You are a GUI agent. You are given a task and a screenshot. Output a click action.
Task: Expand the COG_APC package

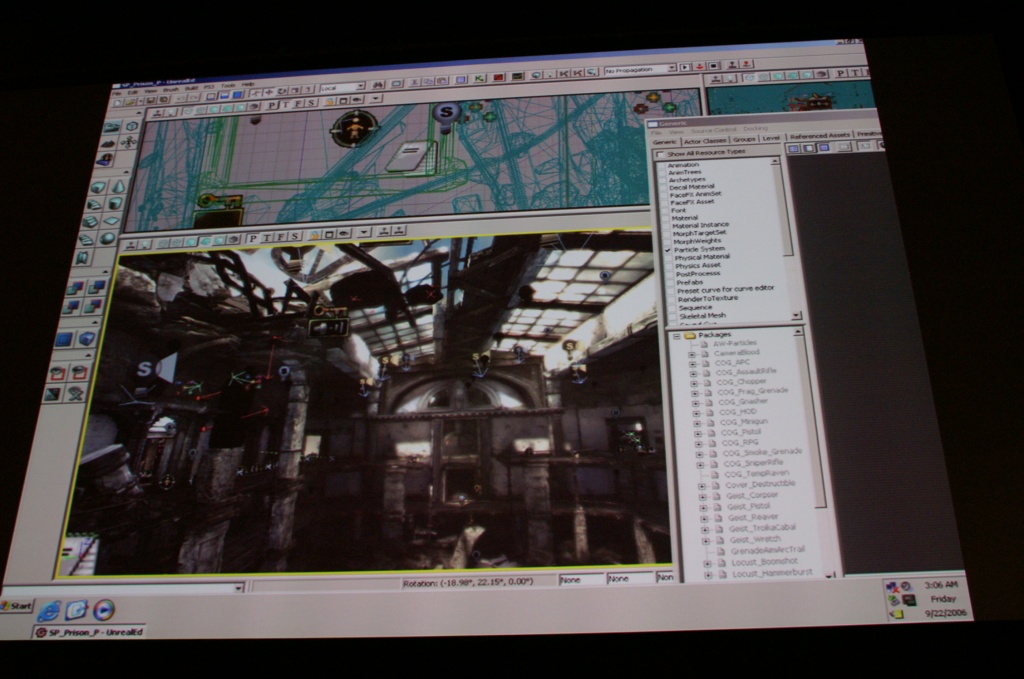click(692, 362)
